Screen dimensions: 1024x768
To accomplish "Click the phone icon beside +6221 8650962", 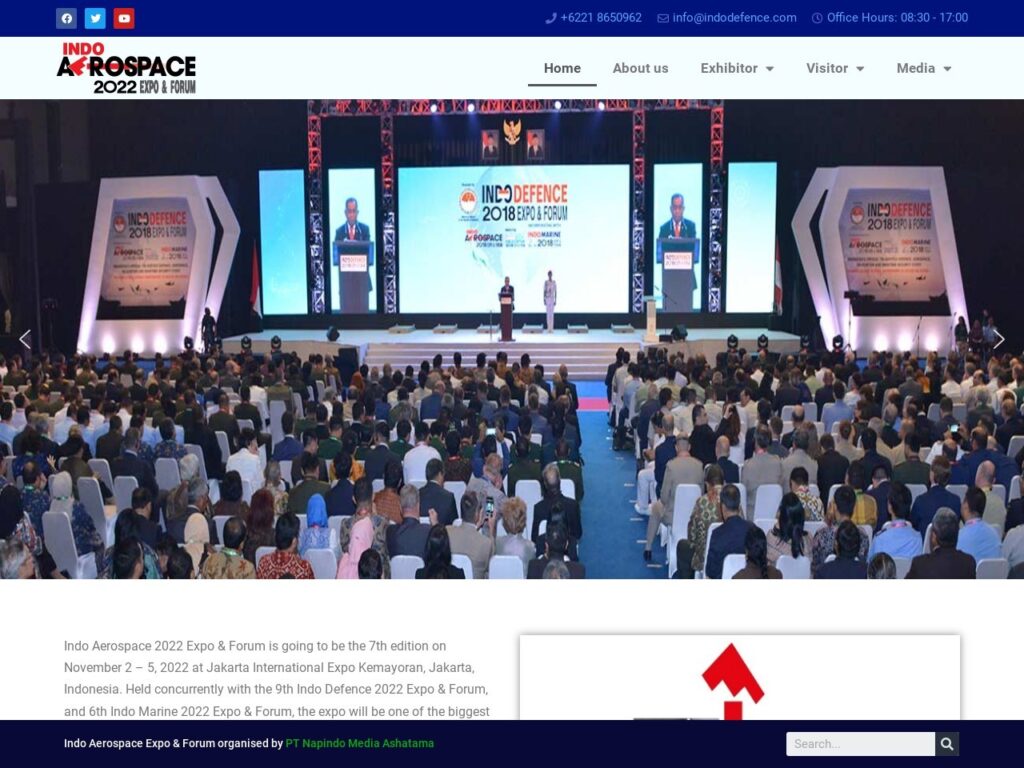I will pos(551,18).
